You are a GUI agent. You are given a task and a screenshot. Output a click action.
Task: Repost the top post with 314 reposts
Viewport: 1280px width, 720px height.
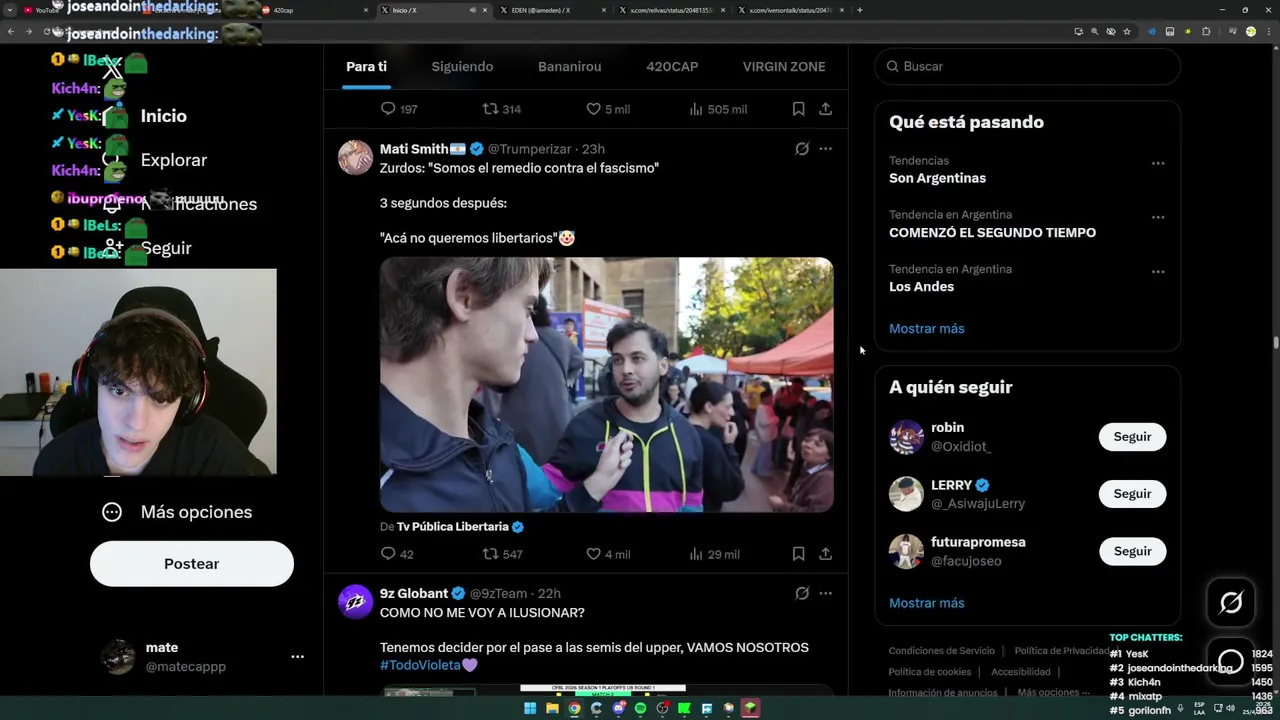tap(502, 109)
